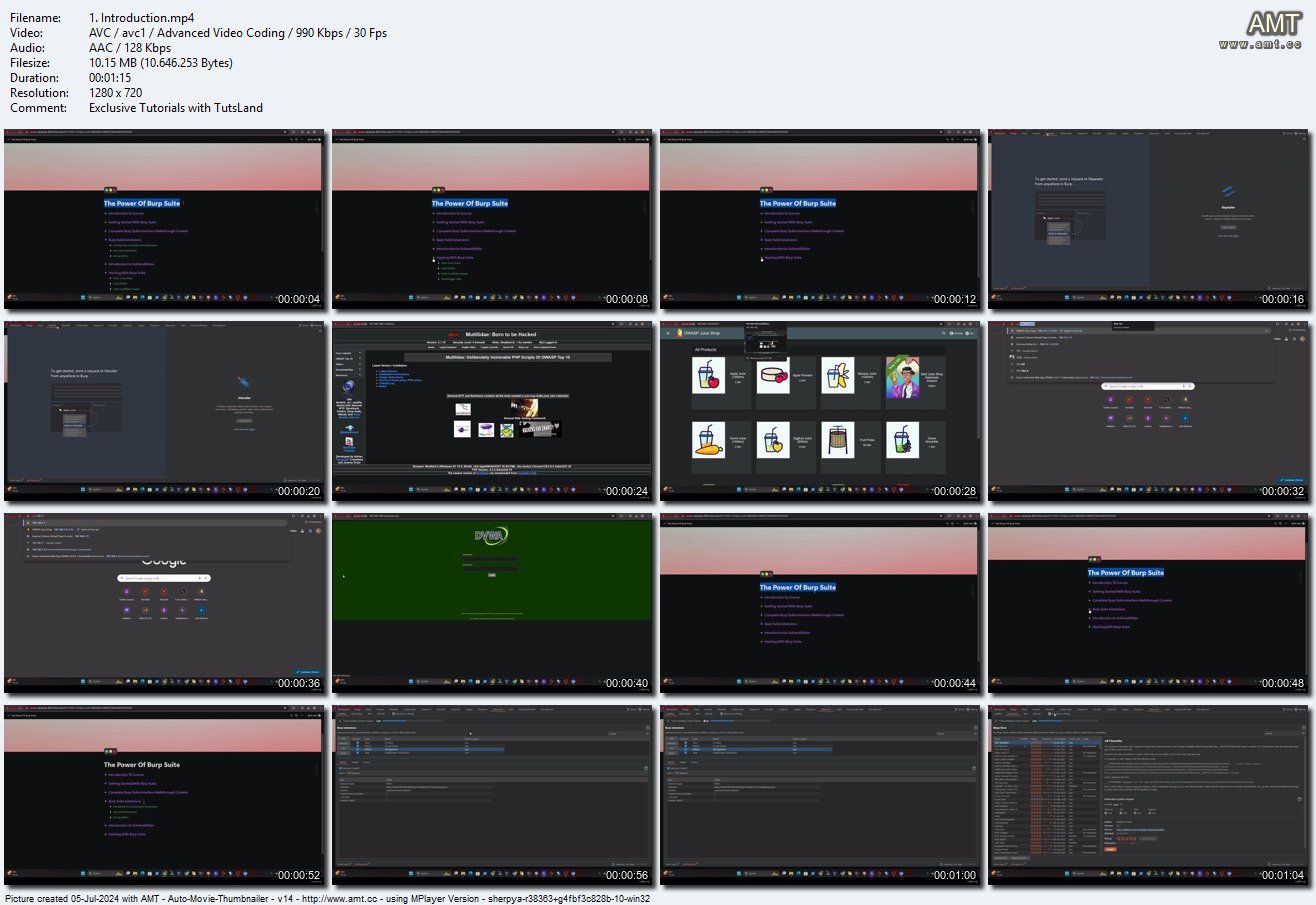Open the Intruder frame stamped 00:00:20

pyautogui.click(x=164, y=409)
